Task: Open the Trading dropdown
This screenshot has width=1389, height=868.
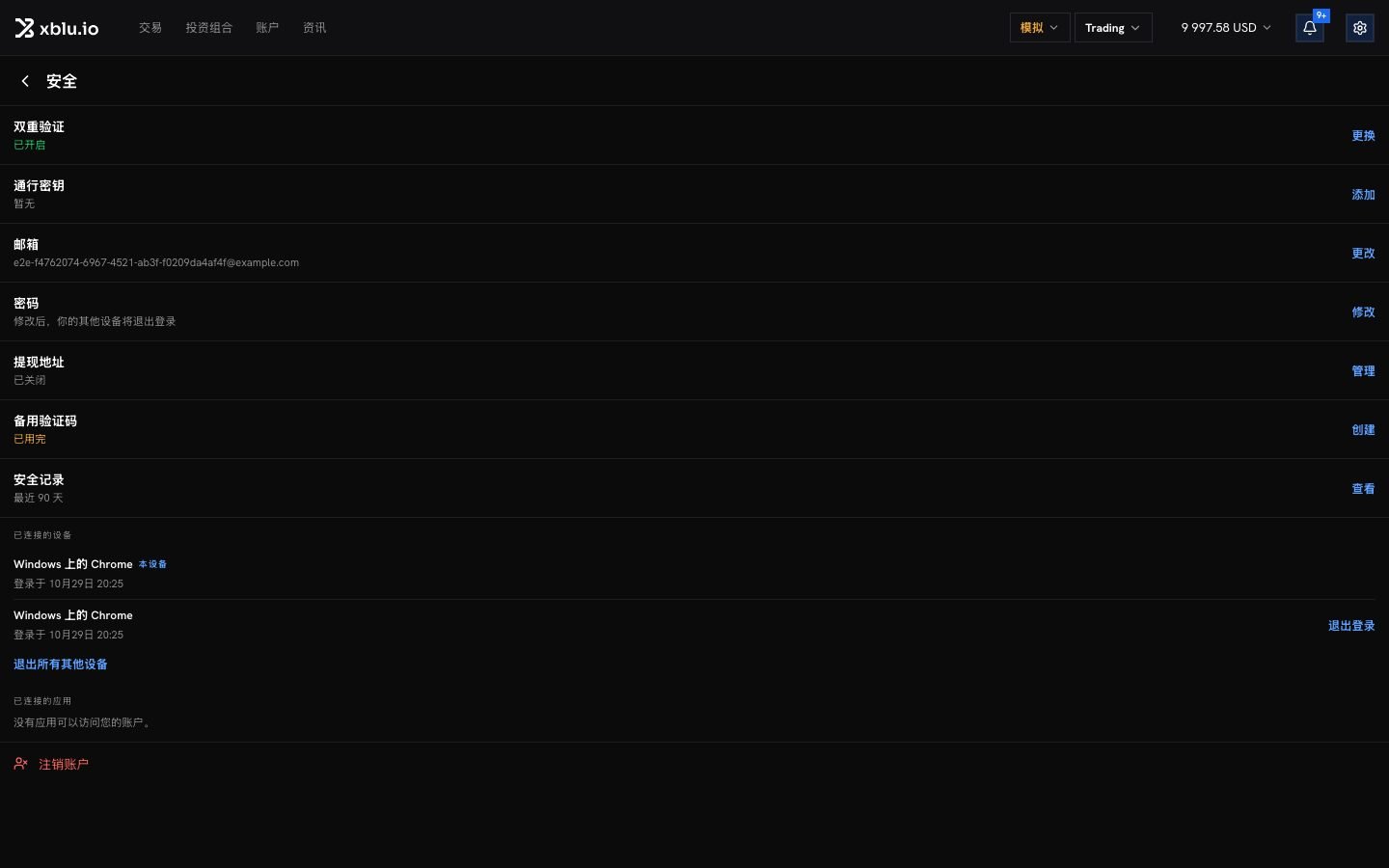Action: tap(1113, 28)
